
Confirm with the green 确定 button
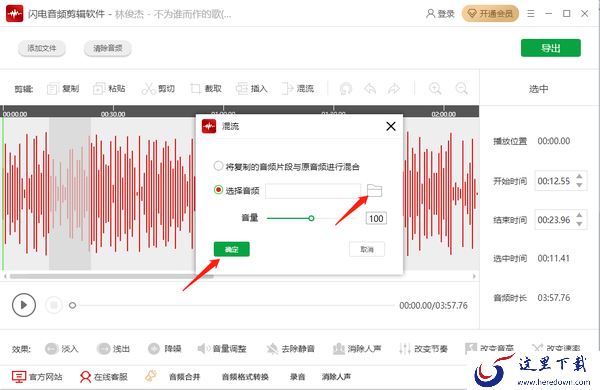[232, 249]
